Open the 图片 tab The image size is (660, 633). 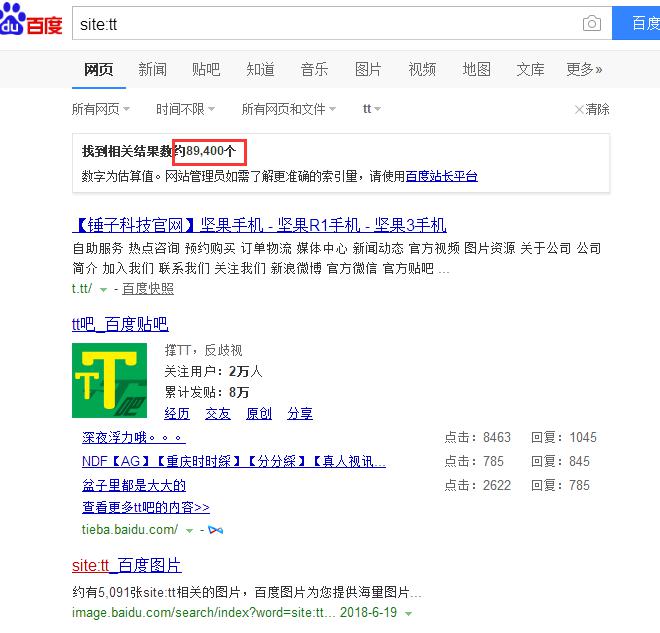pyautogui.click(x=368, y=69)
